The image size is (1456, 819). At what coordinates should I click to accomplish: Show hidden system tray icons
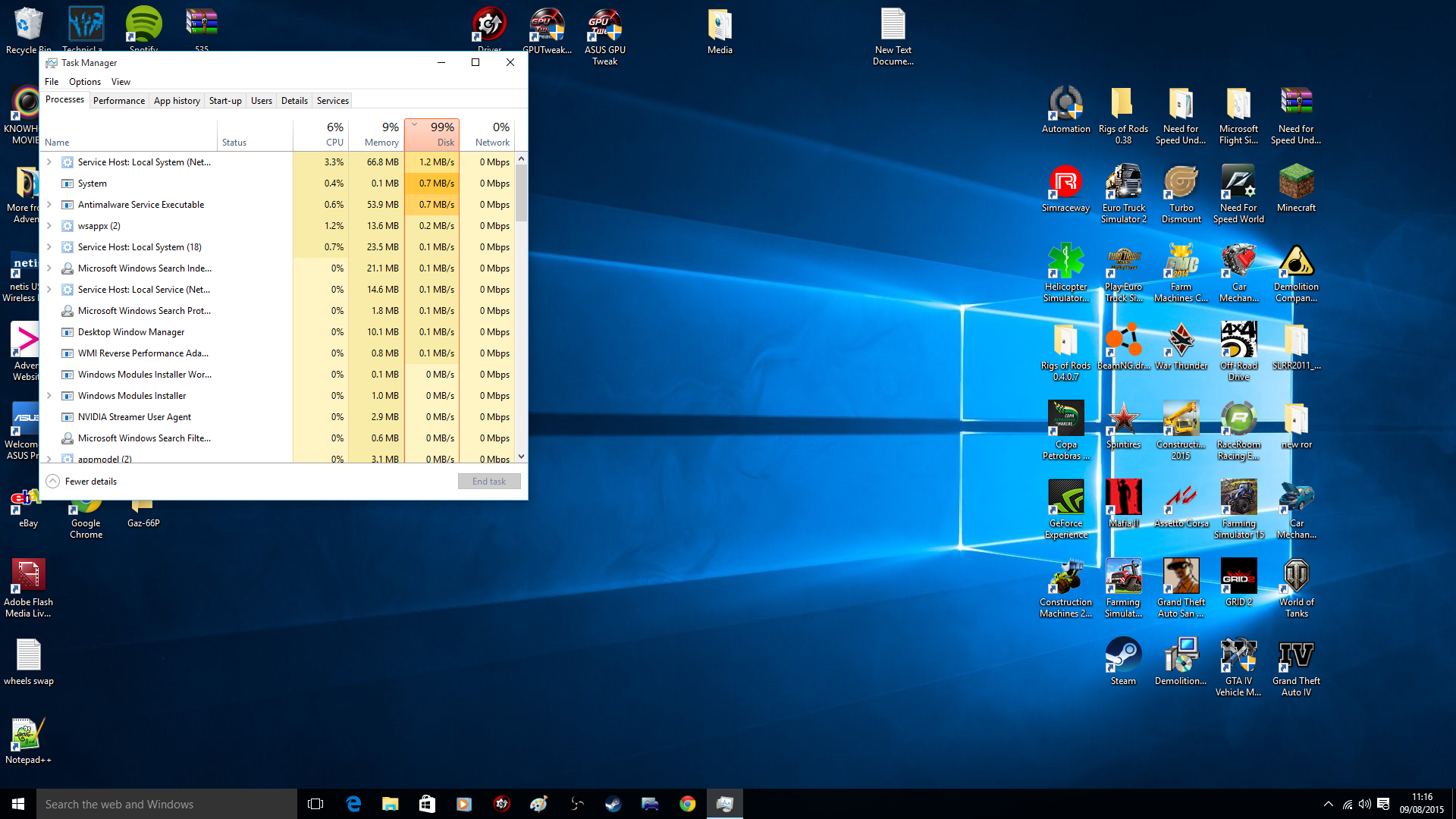(x=1328, y=804)
